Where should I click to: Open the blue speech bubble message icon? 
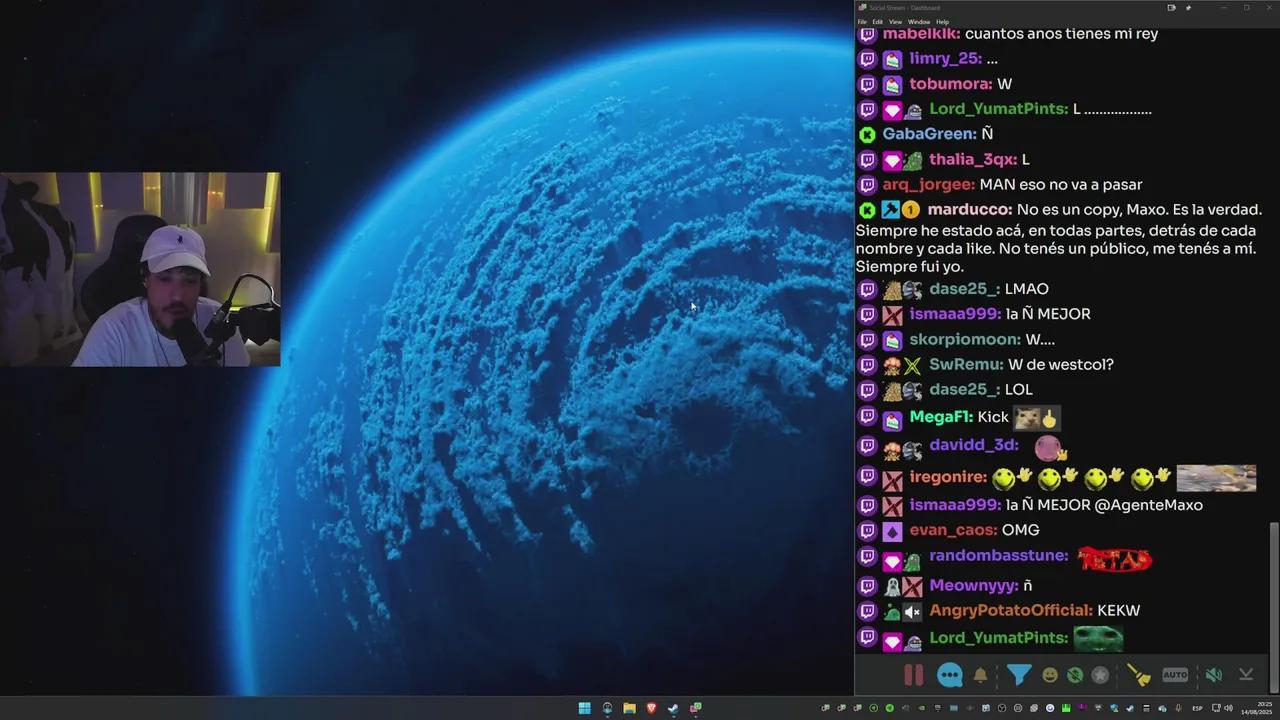click(950, 675)
